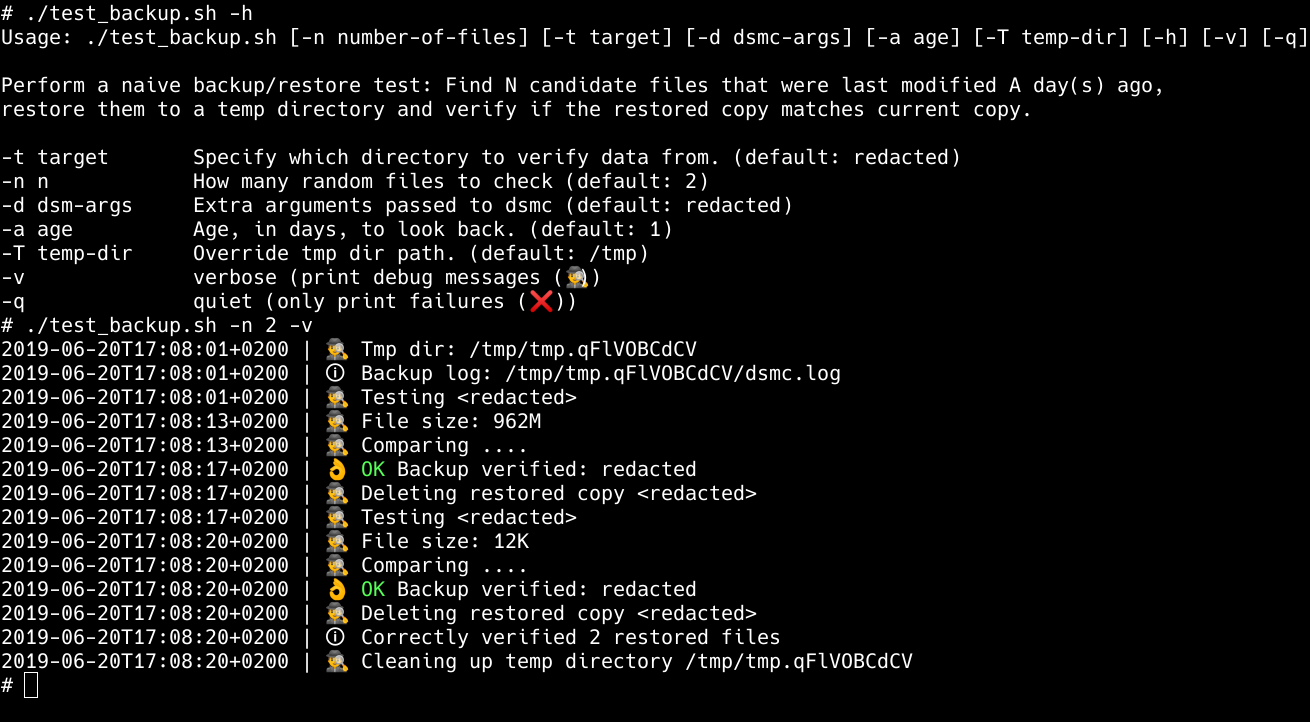The height and width of the screenshot is (722, 1310).
Task: Click the red cross emoji in quiet option
Action: point(541,301)
